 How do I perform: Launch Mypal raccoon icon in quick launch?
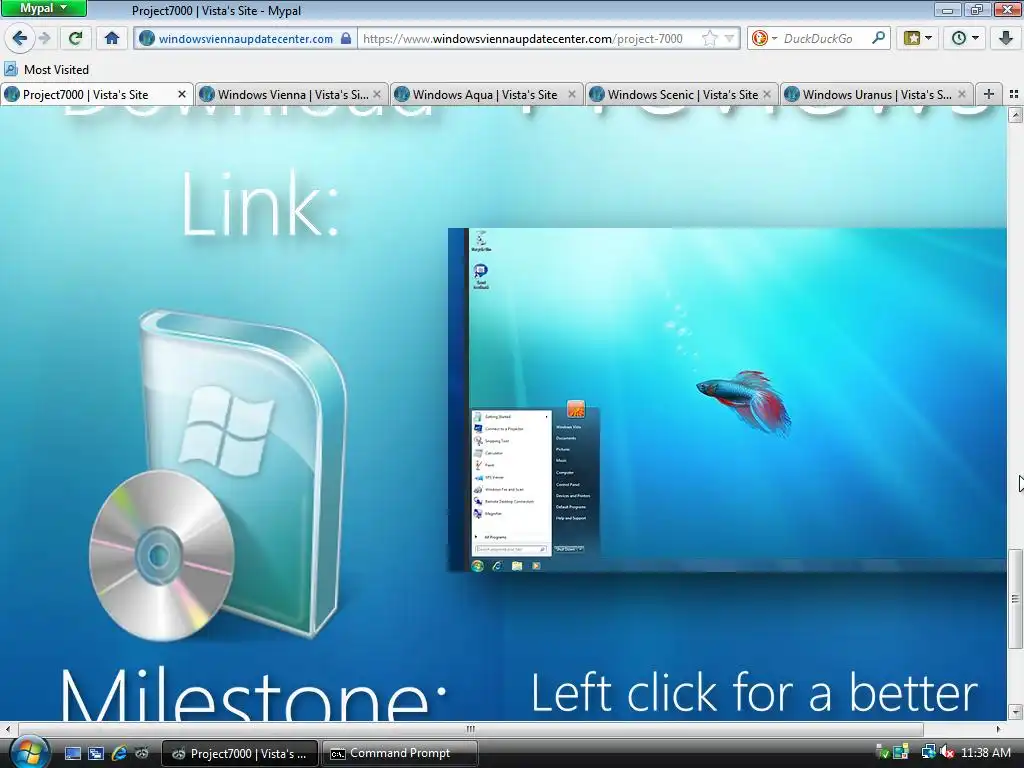tap(142, 753)
